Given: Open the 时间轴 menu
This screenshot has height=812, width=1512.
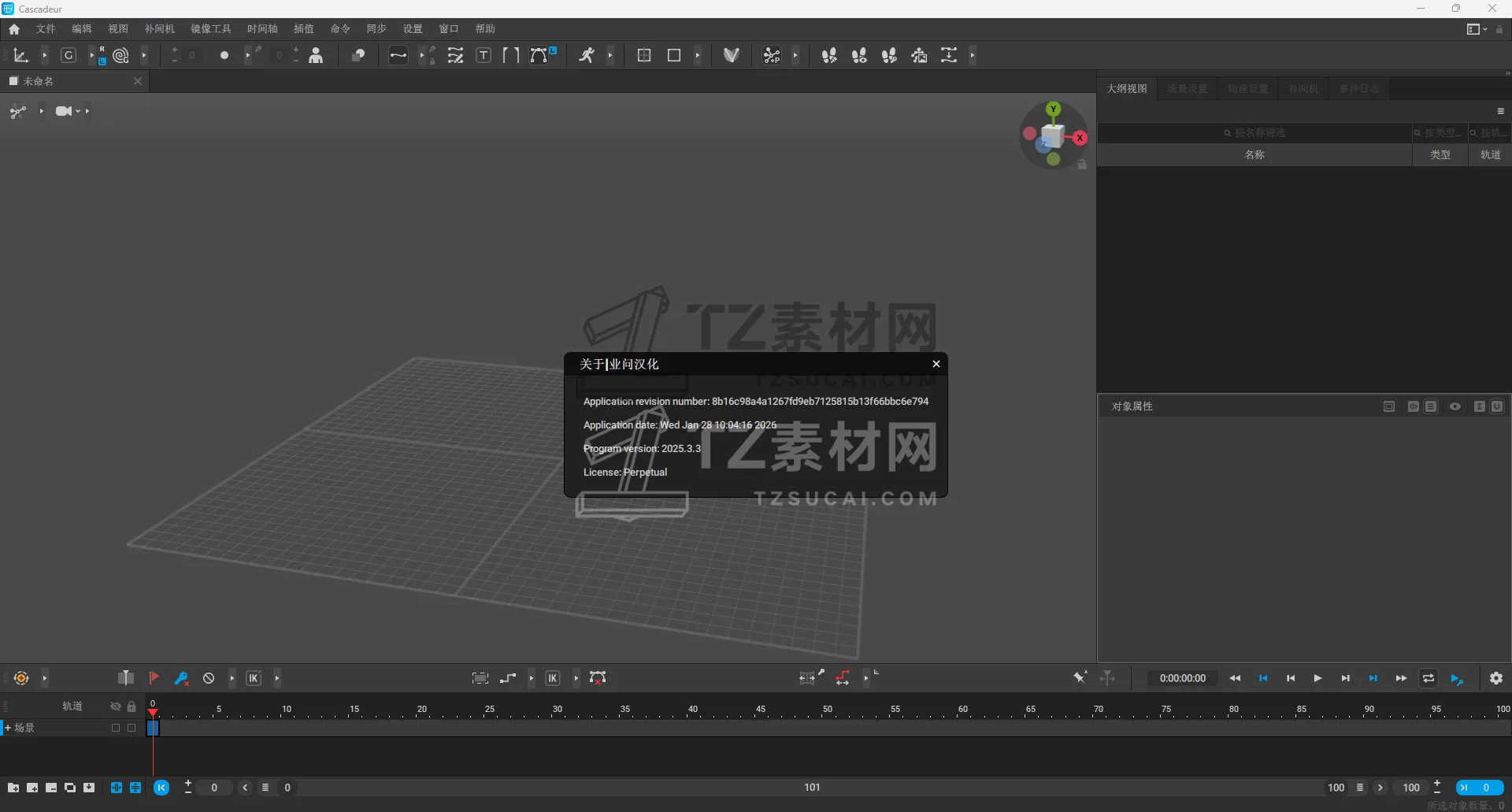Looking at the screenshot, I should point(262,29).
